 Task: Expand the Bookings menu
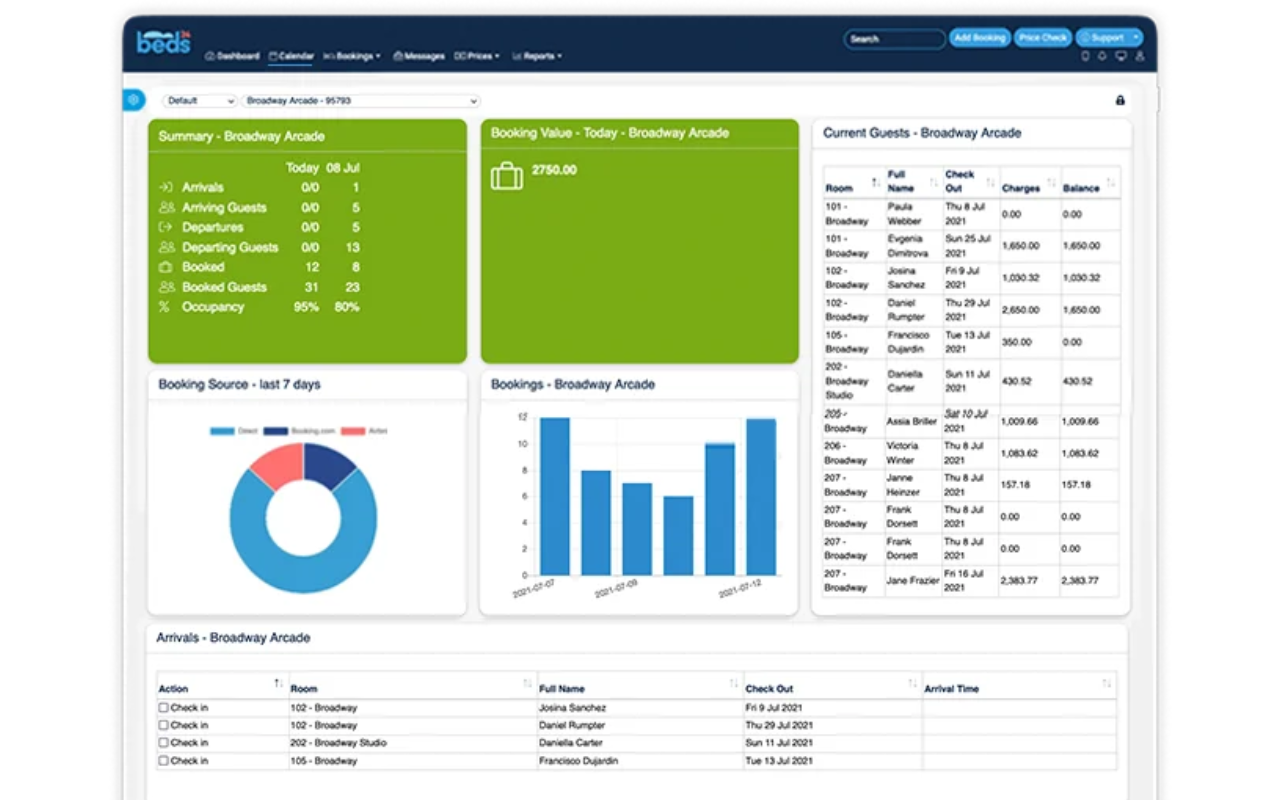click(x=353, y=56)
